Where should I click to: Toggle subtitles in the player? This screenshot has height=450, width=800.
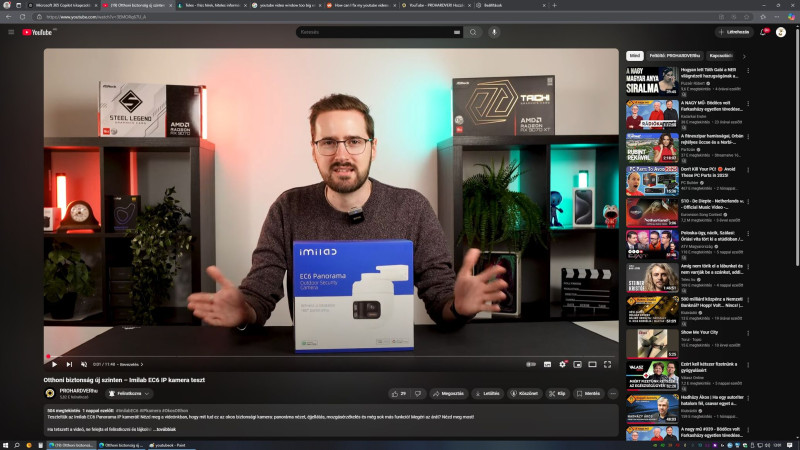coord(547,364)
